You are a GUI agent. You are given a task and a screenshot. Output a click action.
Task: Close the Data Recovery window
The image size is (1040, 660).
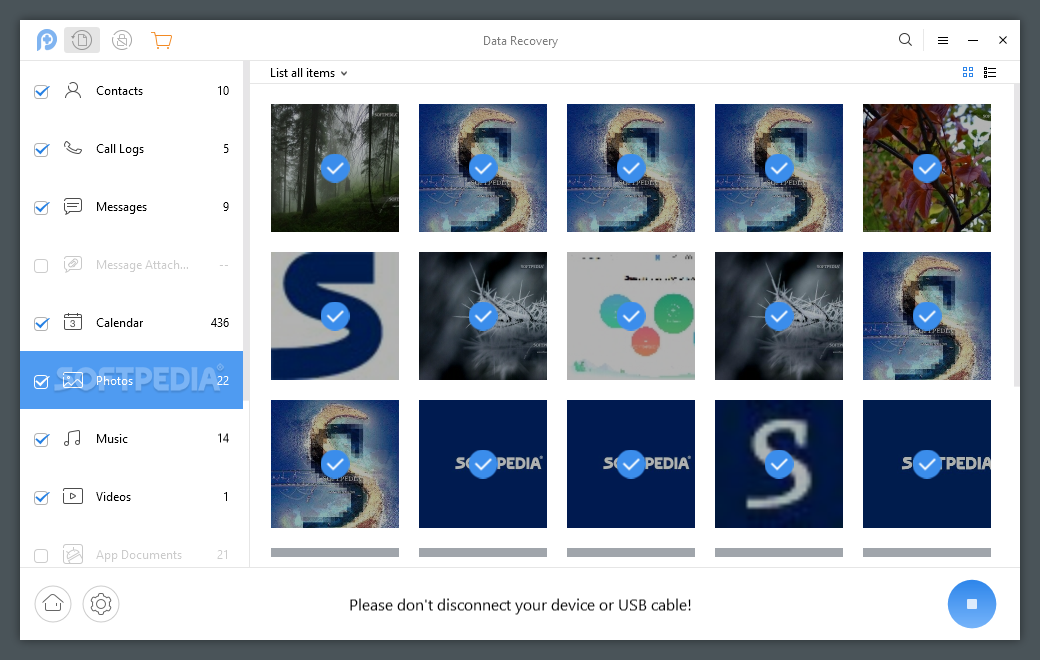(1003, 40)
